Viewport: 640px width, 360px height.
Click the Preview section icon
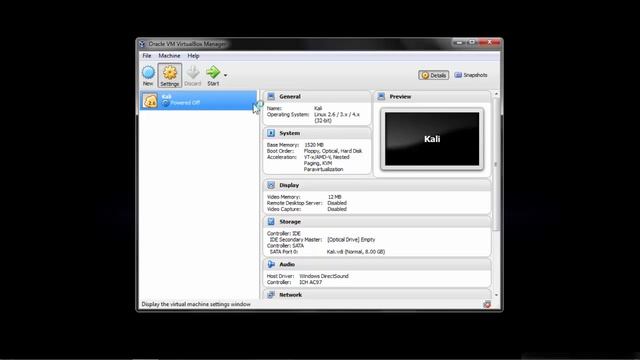(381, 96)
